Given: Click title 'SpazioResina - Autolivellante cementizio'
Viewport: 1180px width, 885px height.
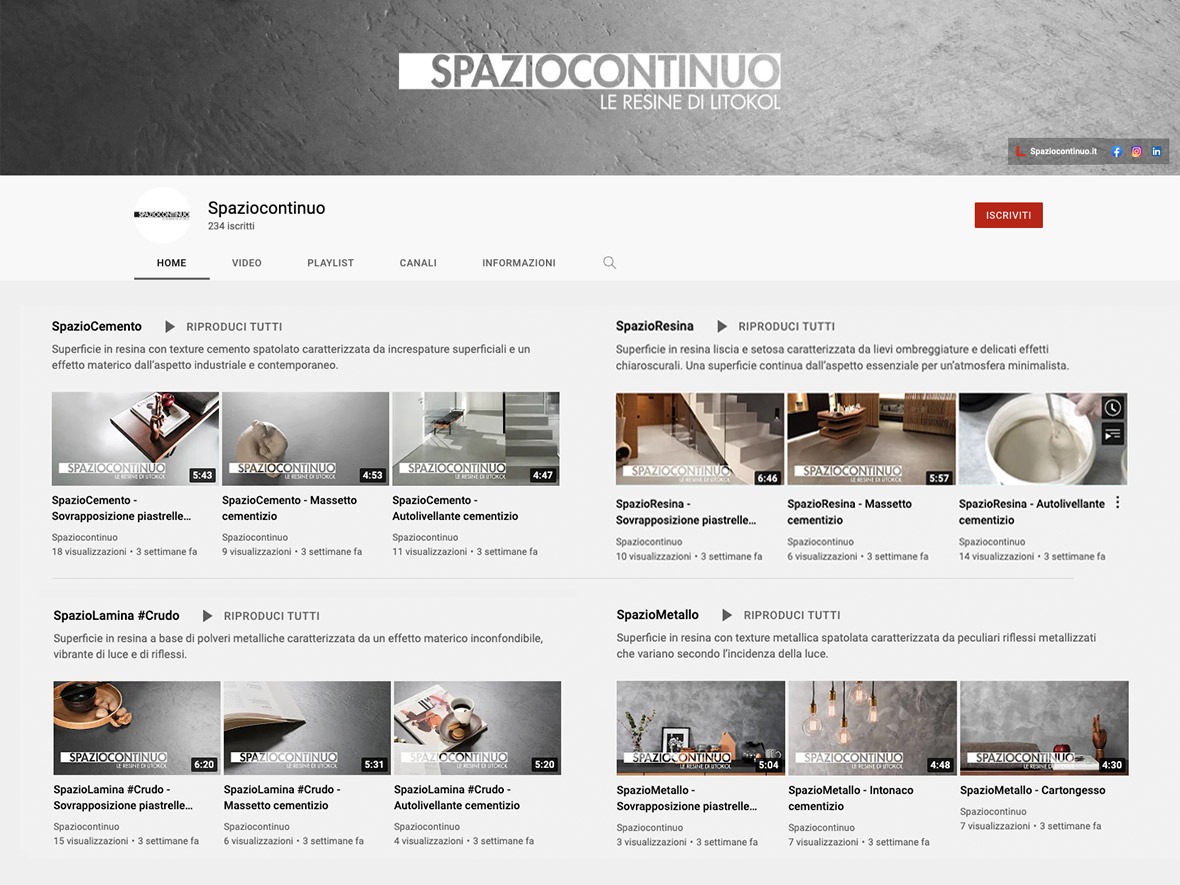Looking at the screenshot, I should click(x=1032, y=512).
